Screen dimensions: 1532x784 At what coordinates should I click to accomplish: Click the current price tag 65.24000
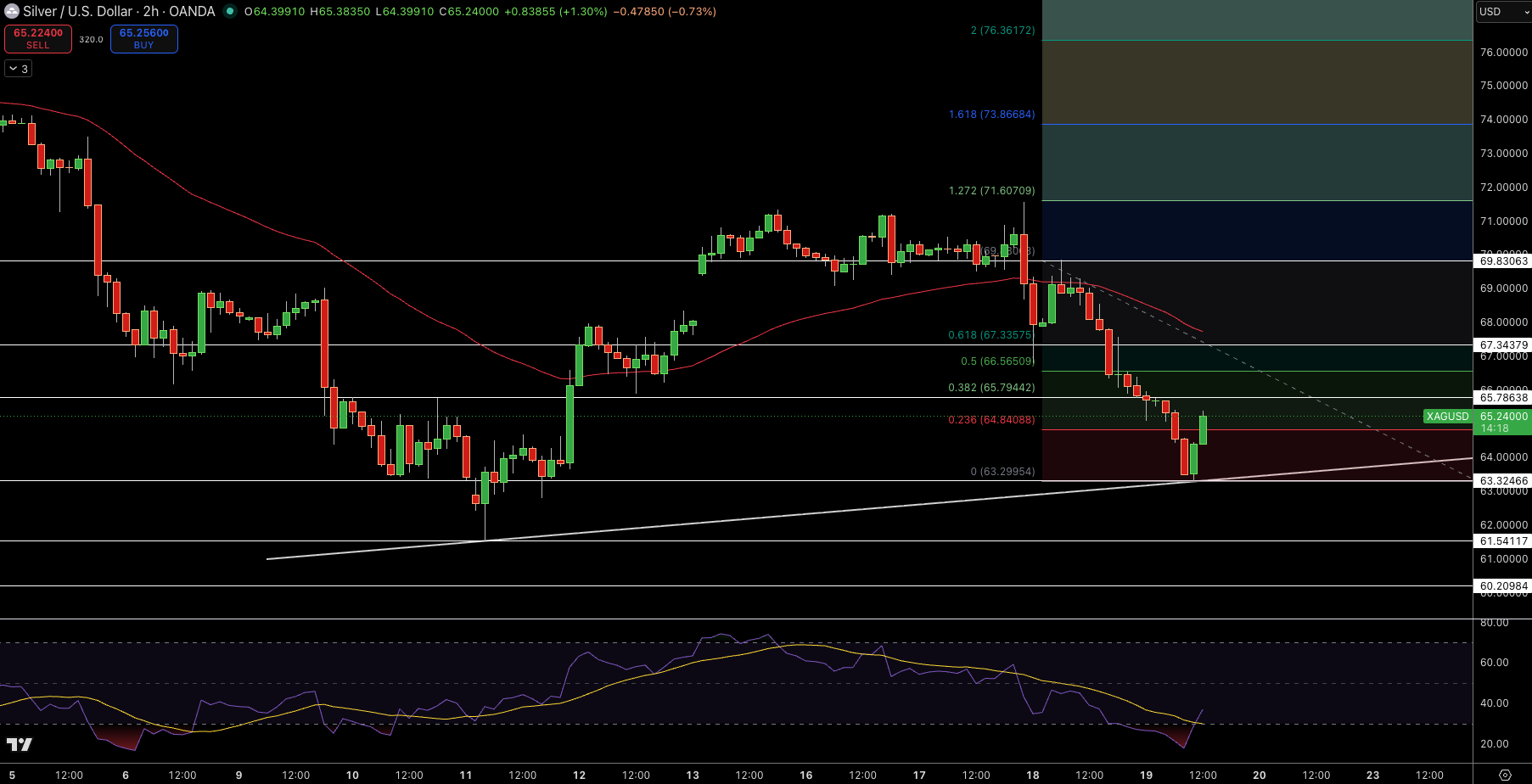tap(1503, 416)
